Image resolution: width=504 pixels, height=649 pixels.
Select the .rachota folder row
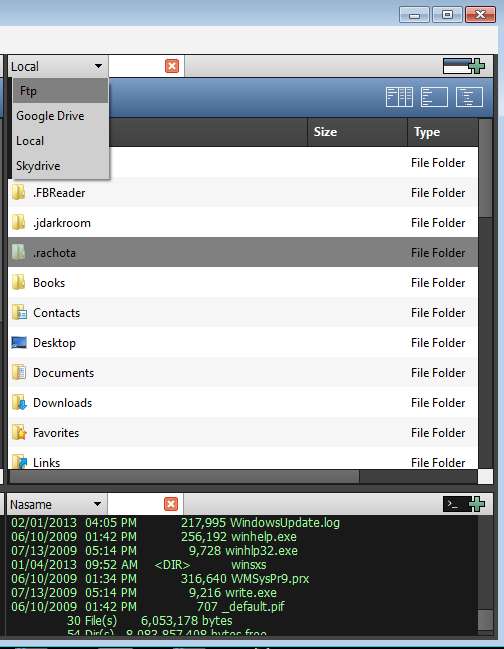[243, 252]
